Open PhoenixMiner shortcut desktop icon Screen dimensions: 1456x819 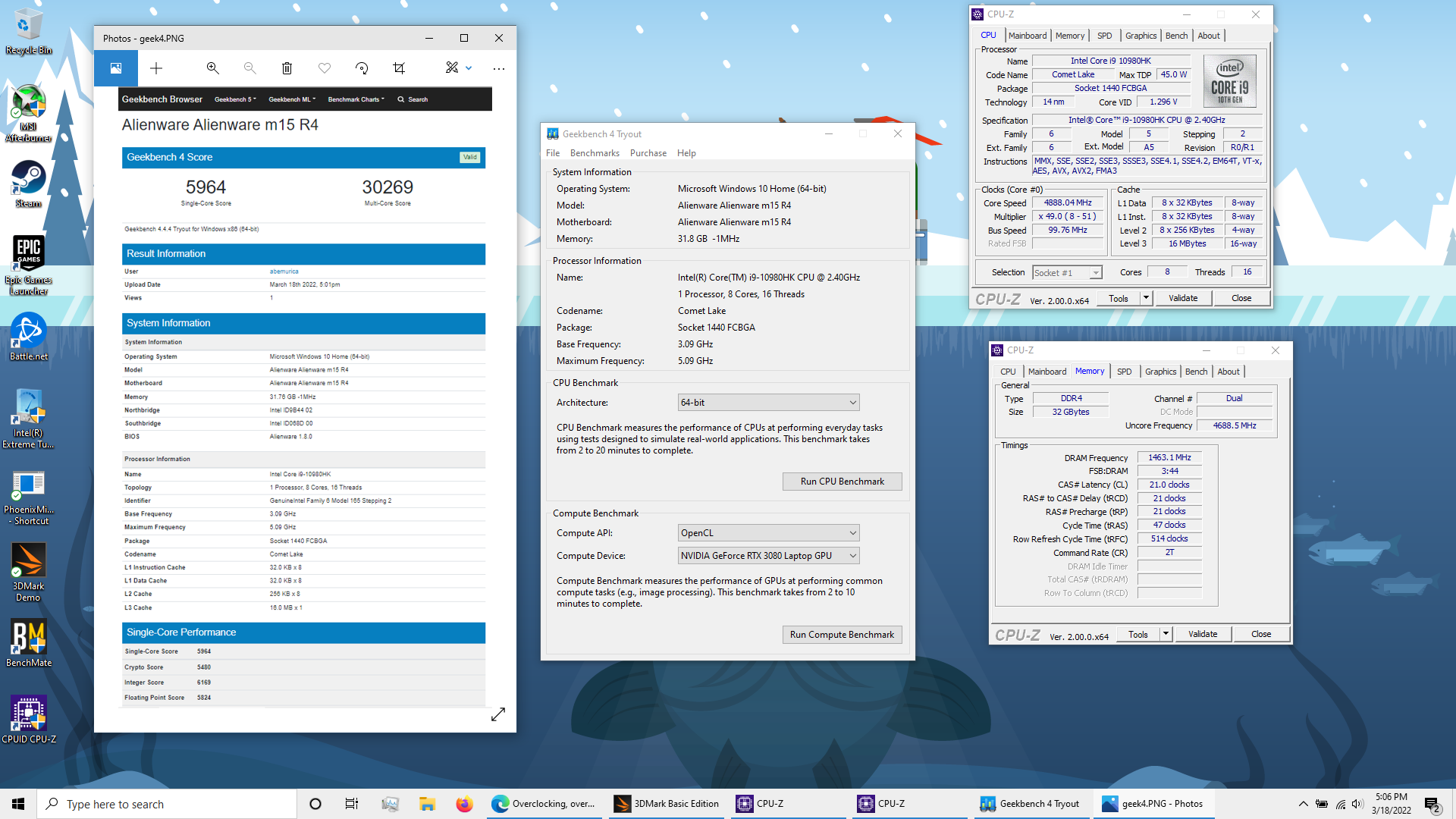tap(28, 497)
